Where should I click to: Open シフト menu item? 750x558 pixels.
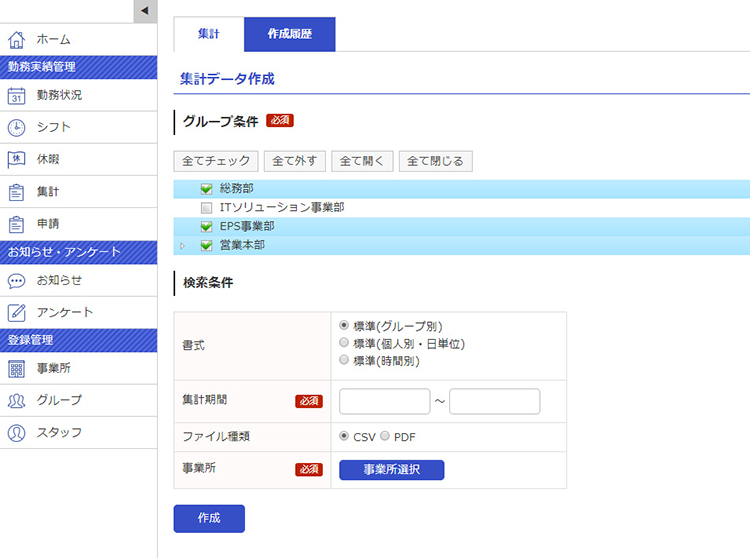[78, 127]
